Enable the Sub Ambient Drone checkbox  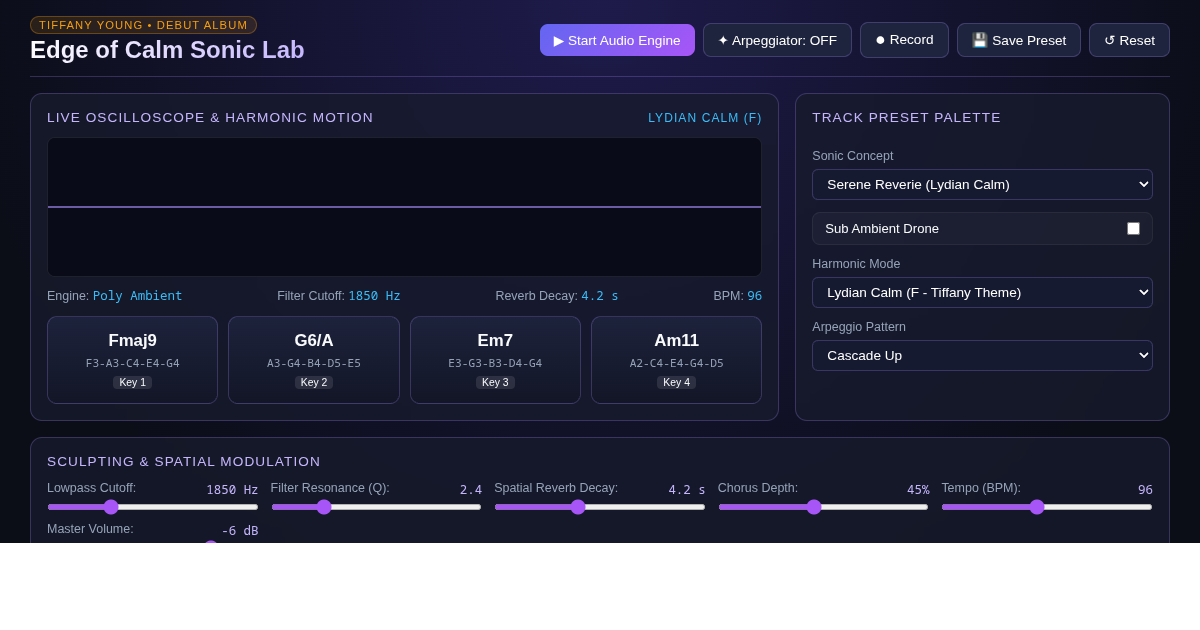point(1133,228)
